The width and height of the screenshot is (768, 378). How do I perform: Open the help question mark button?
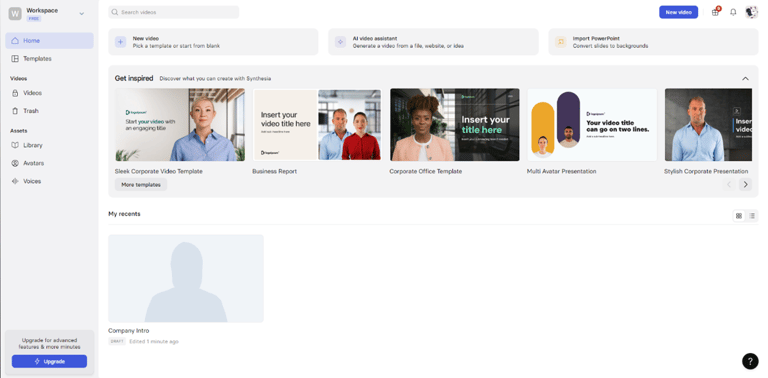750,361
